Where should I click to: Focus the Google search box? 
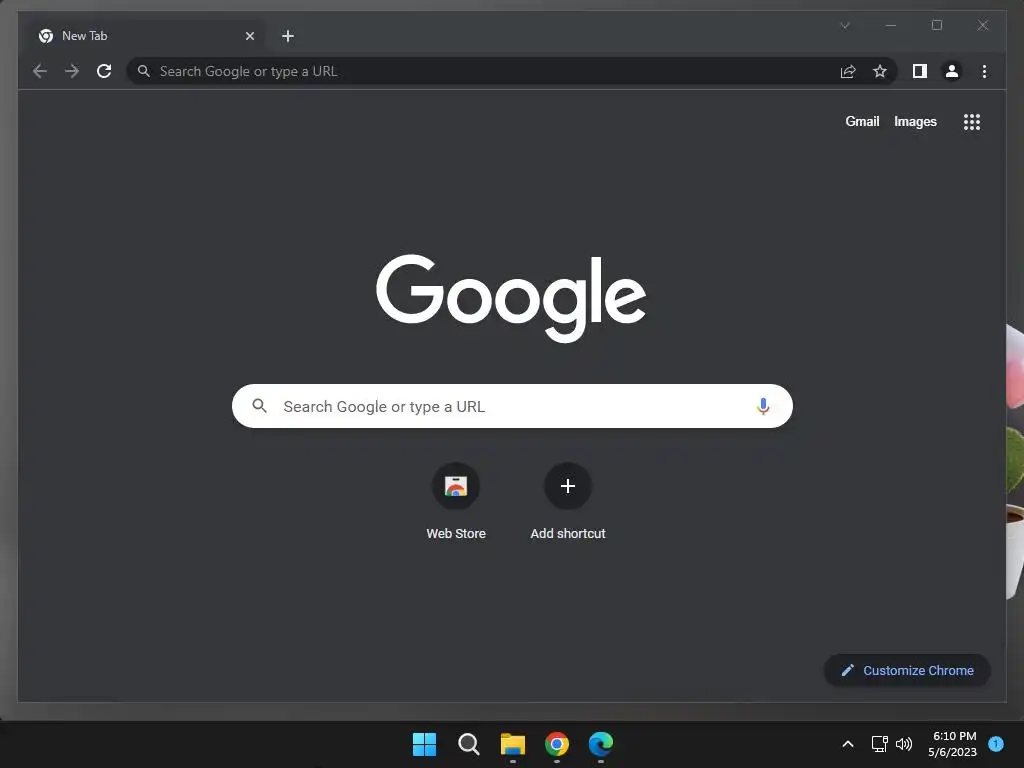[x=512, y=406]
